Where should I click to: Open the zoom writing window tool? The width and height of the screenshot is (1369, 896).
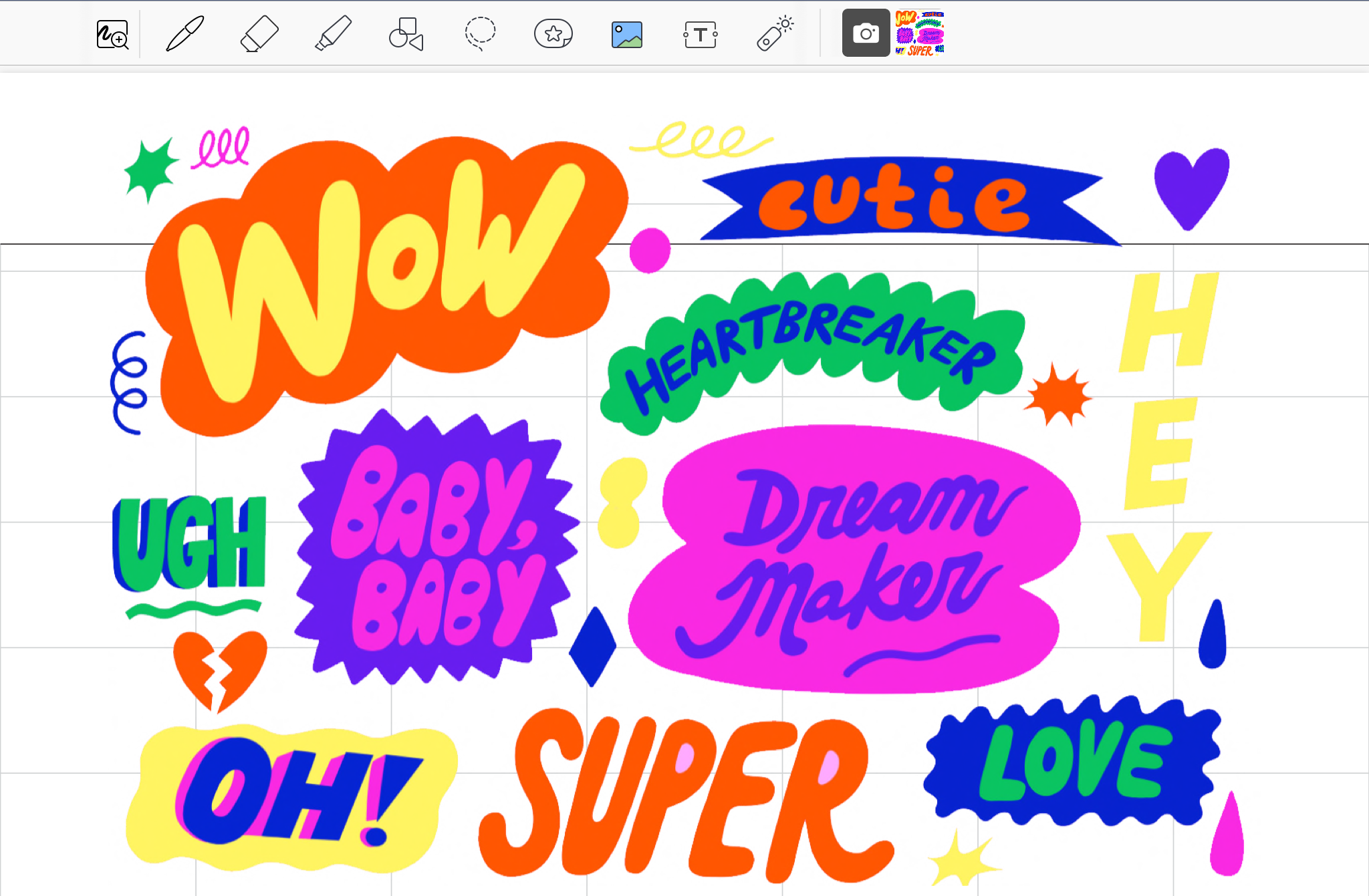click(x=112, y=34)
